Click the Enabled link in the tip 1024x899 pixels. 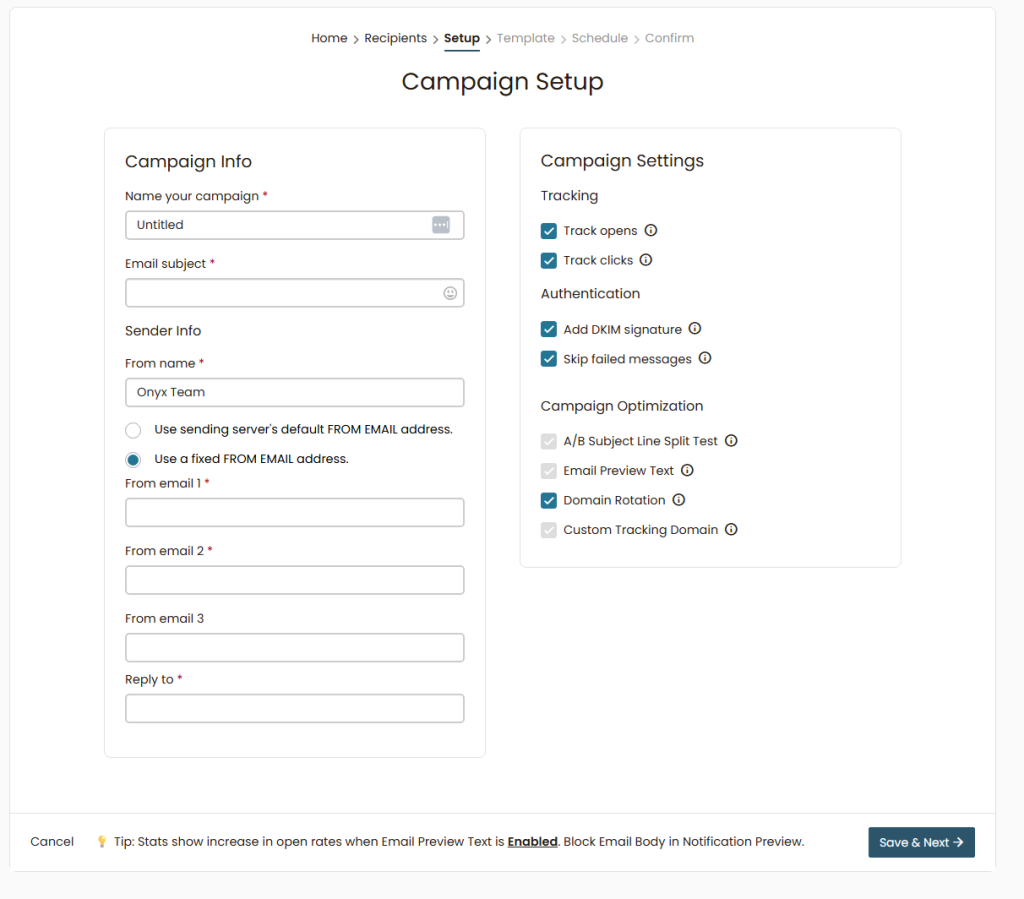[532, 842]
